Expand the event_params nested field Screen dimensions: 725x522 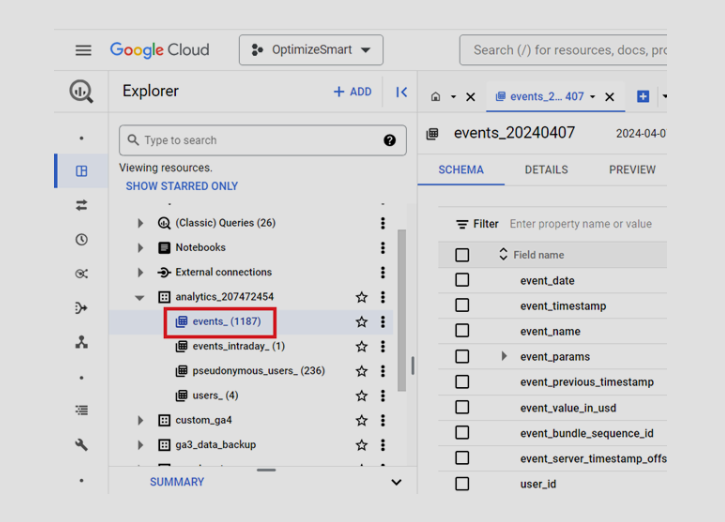tap(504, 356)
